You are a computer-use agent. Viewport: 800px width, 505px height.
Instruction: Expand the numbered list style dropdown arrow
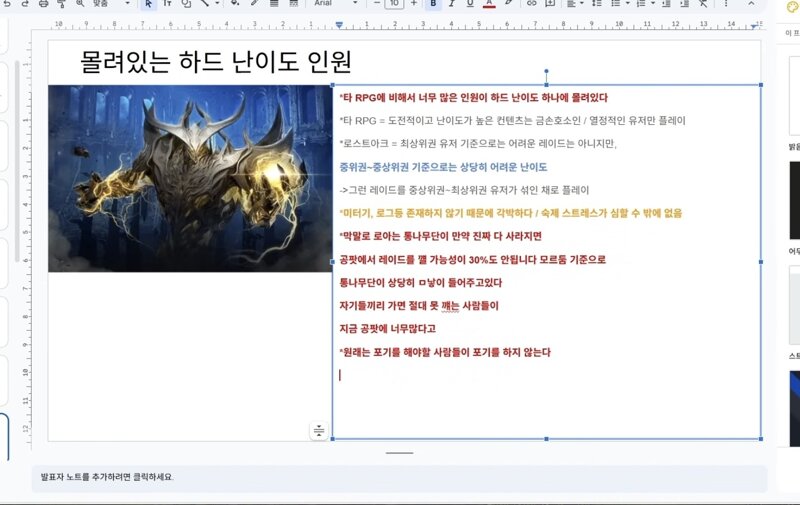click(x=653, y=4)
